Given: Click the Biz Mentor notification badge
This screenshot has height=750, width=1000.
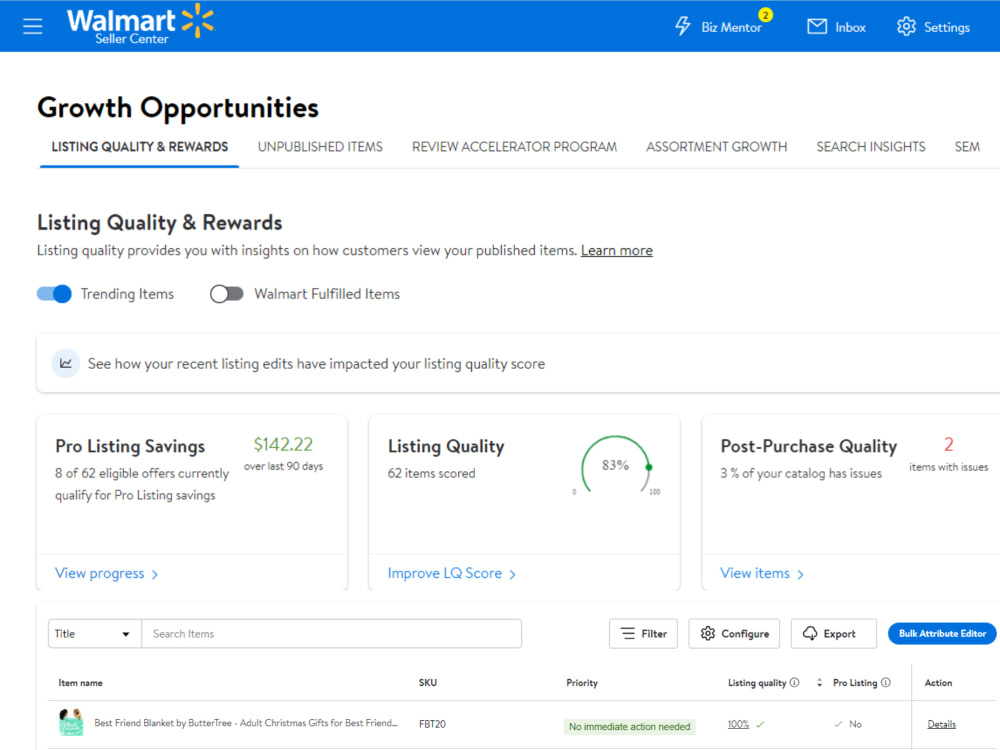Looking at the screenshot, I should (765, 15).
